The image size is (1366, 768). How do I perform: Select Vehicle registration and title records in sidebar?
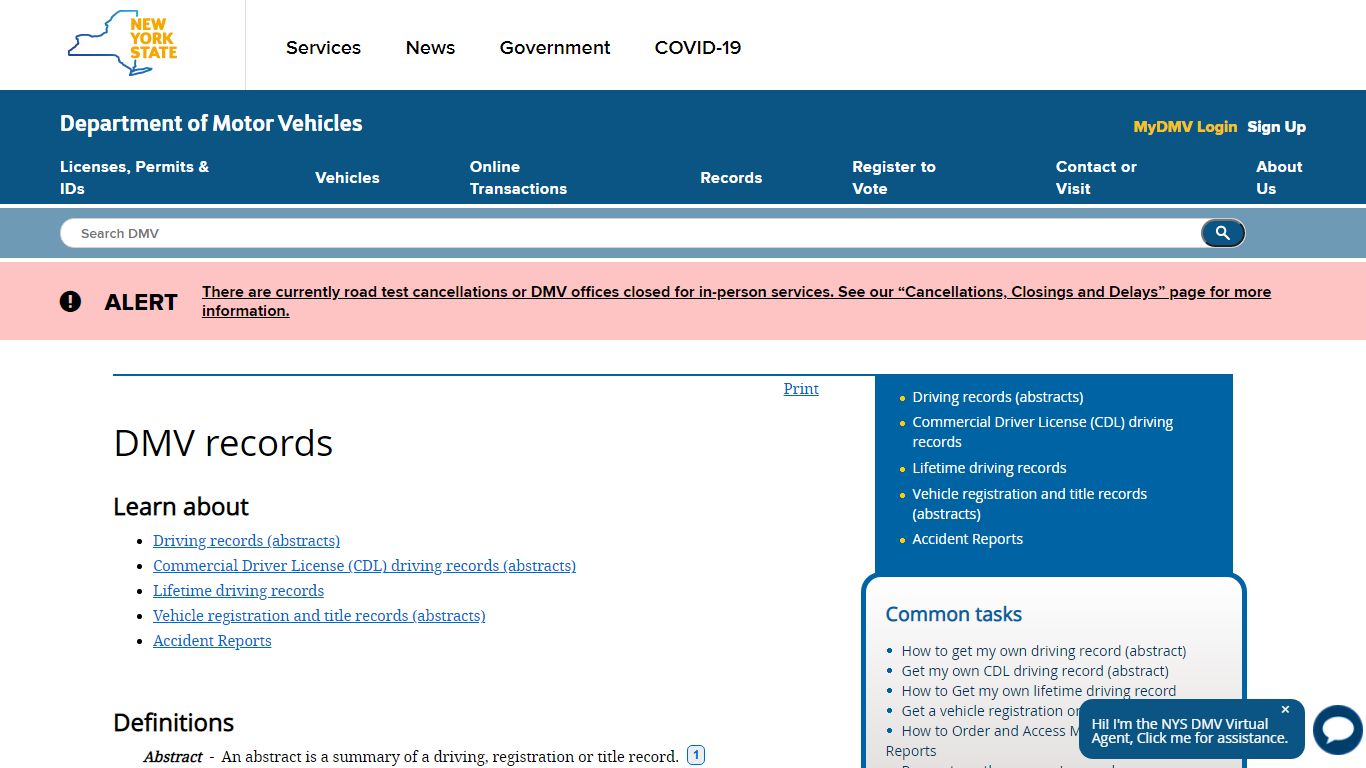(x=1030, y=504)
